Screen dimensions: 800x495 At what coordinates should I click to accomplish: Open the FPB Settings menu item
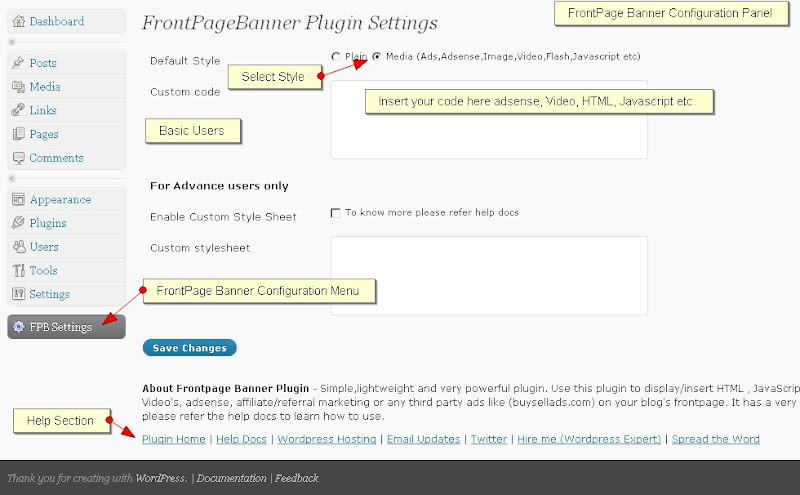66,327
